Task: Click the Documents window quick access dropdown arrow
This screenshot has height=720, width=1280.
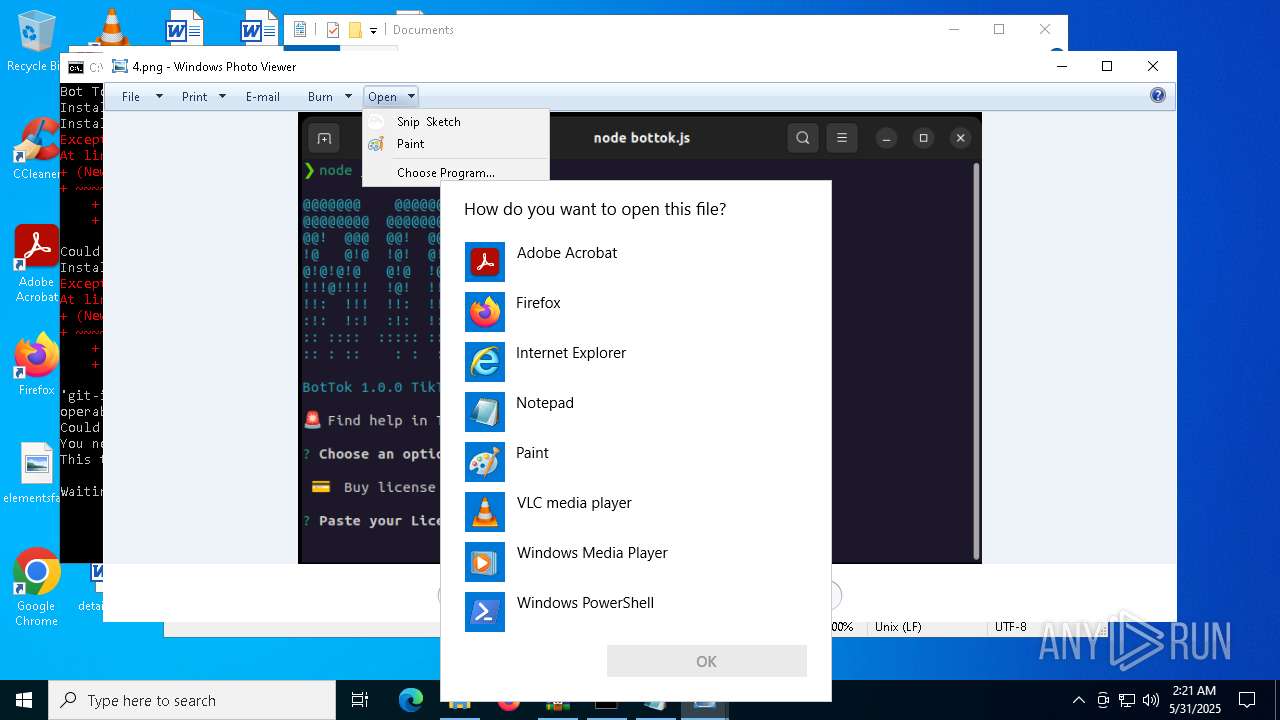Action: point(374,30)
